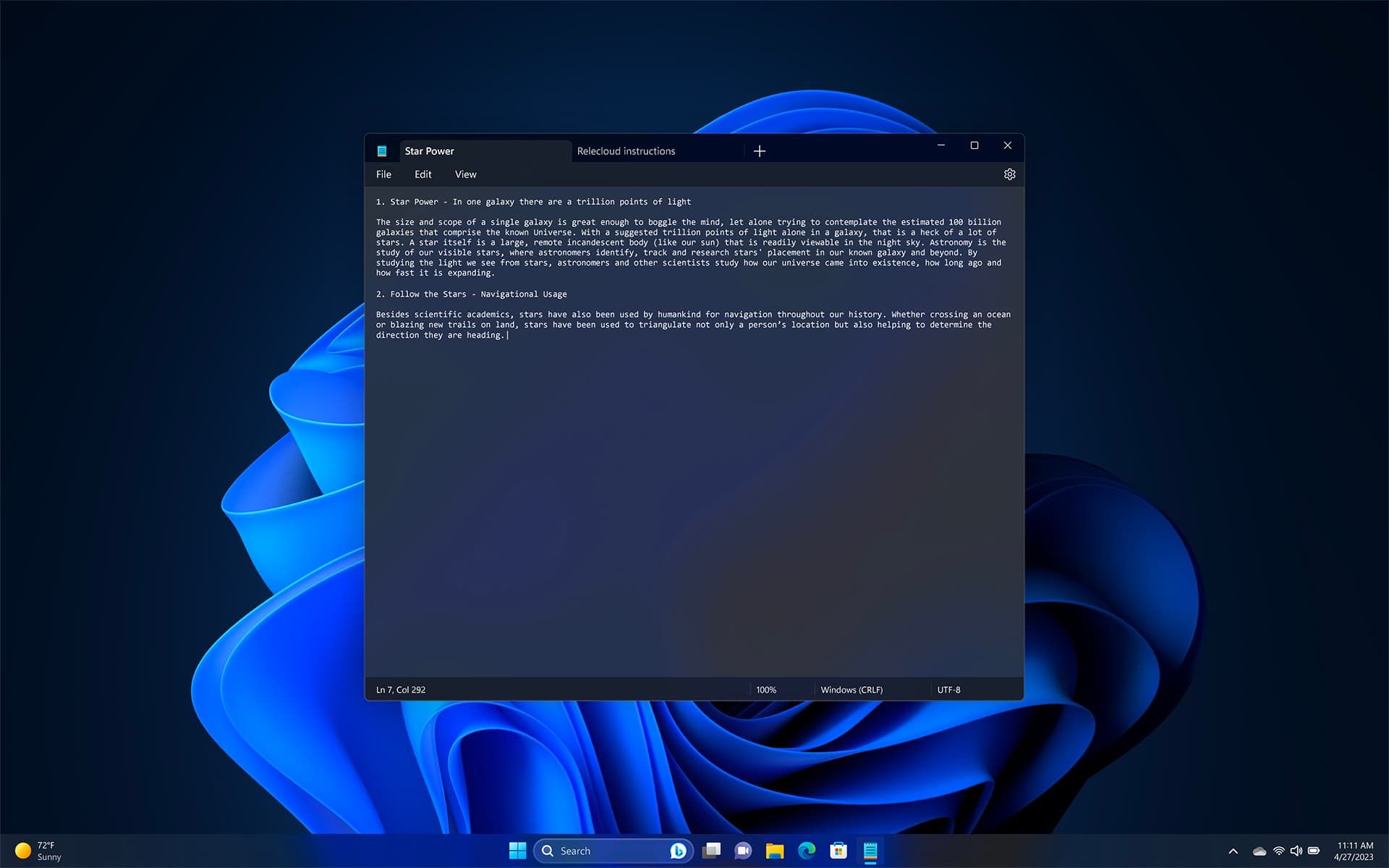Open the Edit menu
The height and width of the screenshot is (868, 1389).
click(423, 174)
